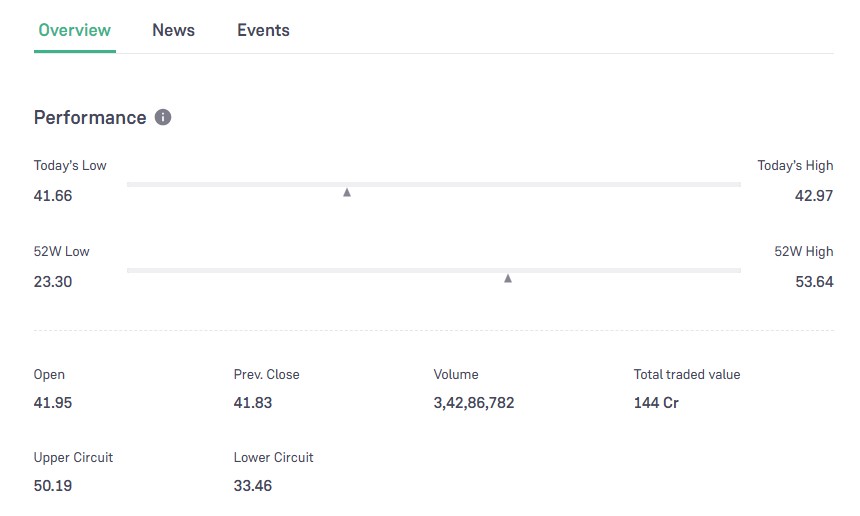Click the today's low-high range bar
Image resolution: width=860 pixels, height=516 pixels.
pyautogui.click(x=433, y=184)
